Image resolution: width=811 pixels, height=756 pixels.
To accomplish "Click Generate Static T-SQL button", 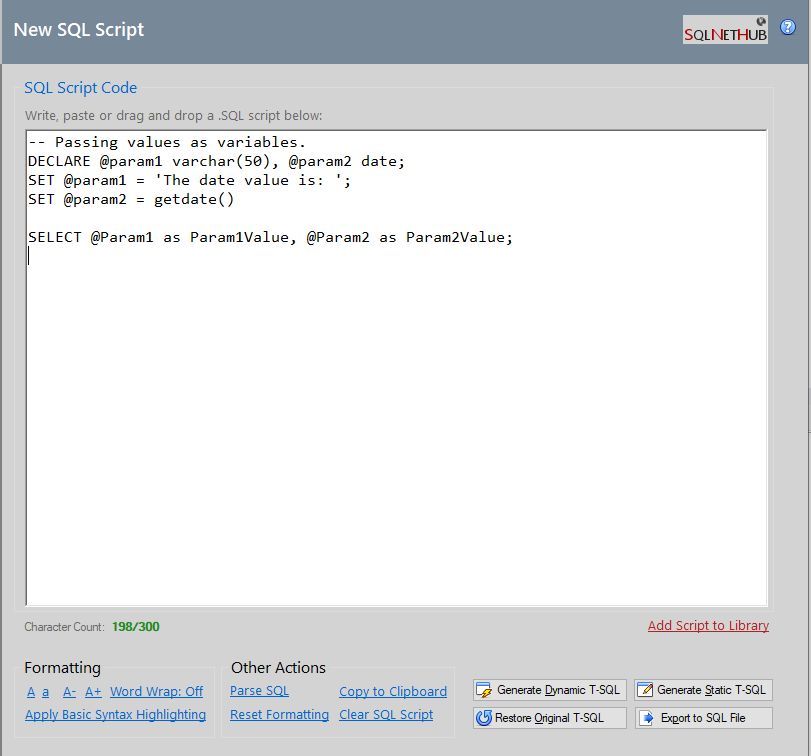I will pos(703,690).
